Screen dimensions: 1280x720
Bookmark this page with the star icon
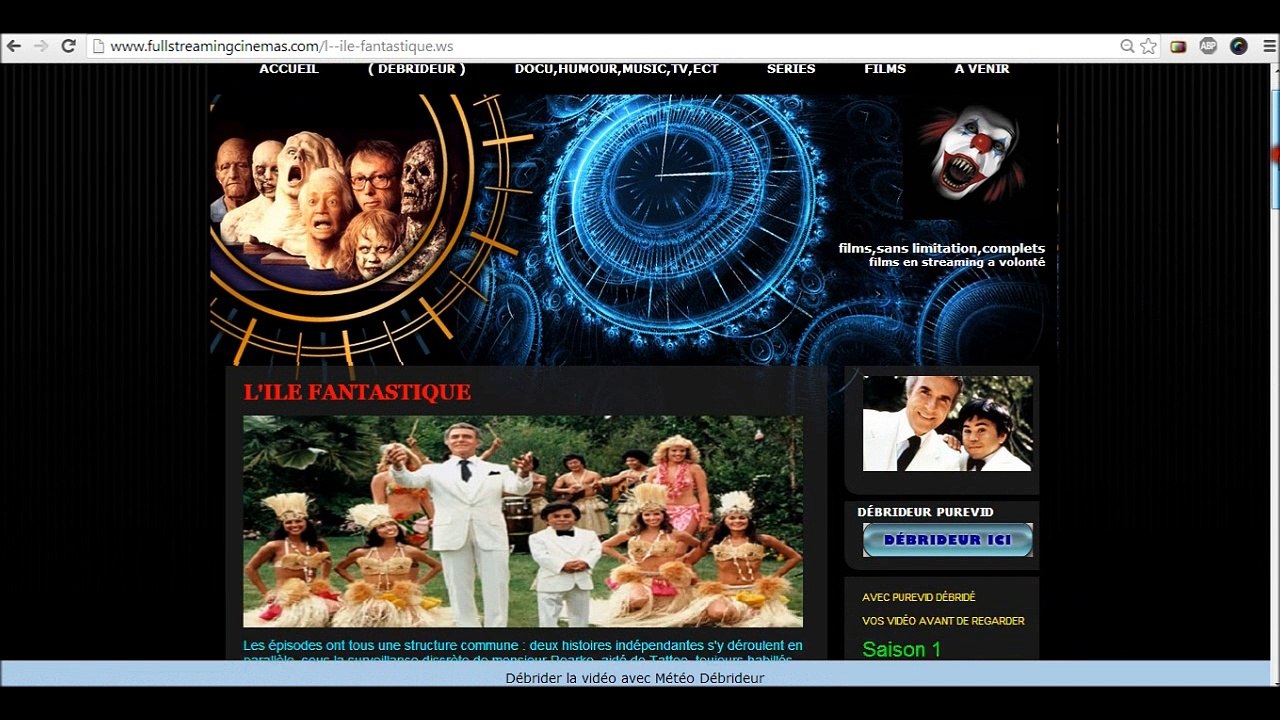[1148, 46]
